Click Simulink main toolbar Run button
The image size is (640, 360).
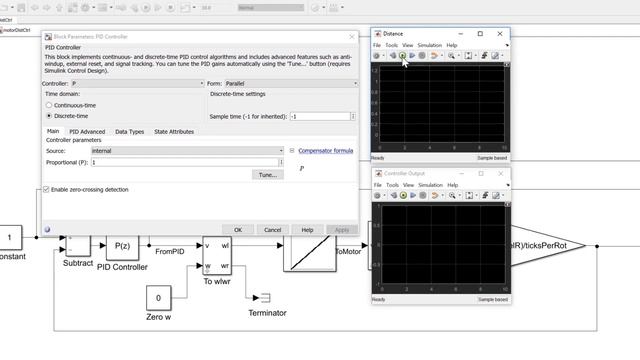(x=146, y=8)
